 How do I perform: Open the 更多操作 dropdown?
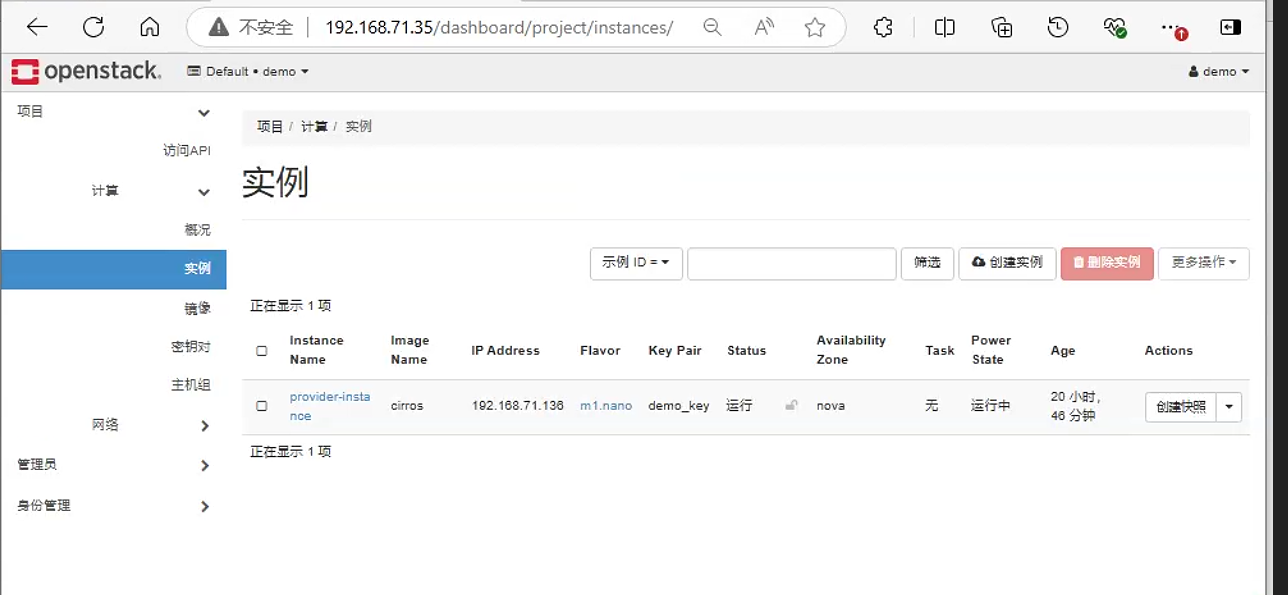1203,263
